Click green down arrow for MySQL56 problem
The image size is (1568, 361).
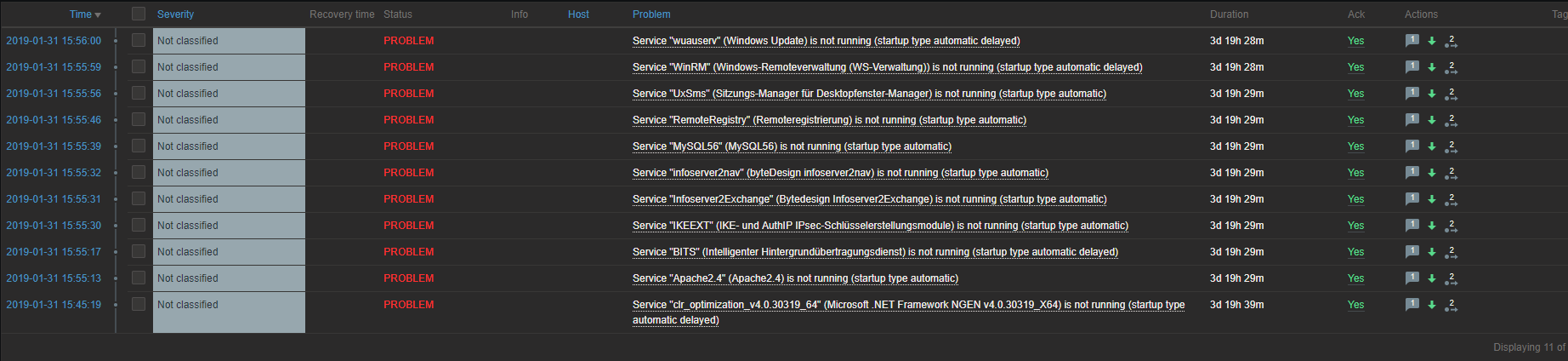(1432, 146)
